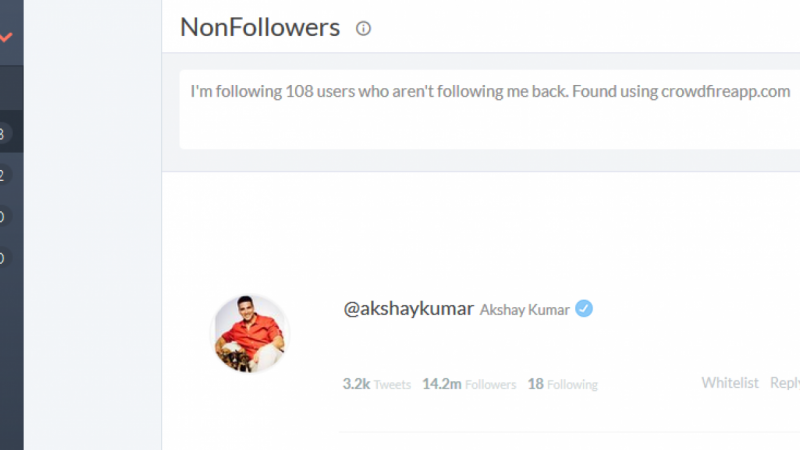This screenshot has height=450, width=800.
Task: Focus the tweet text box about 108 users
Action: [489, 110]
